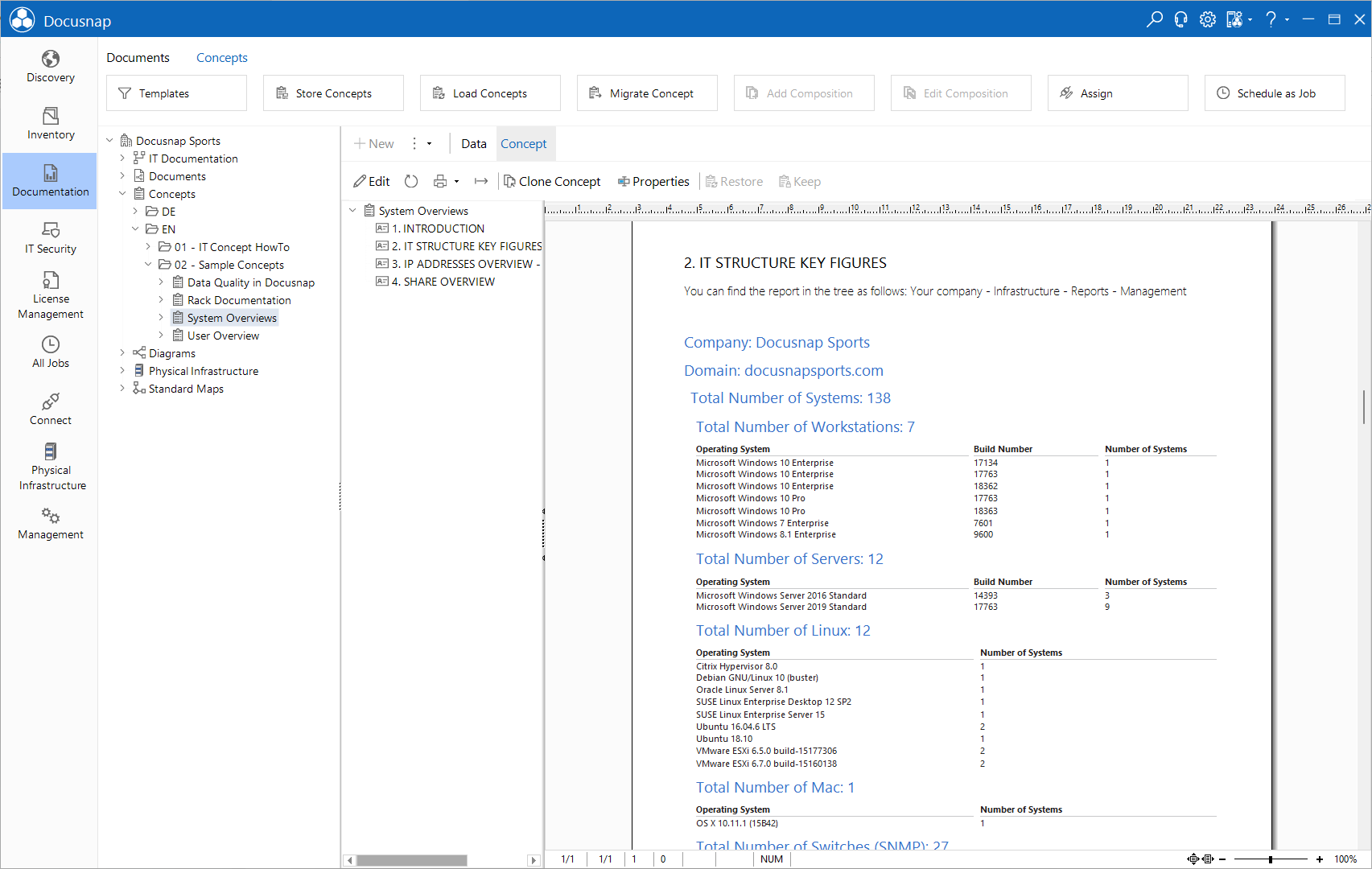This screenshot has width=1372, height=869.
Task: Switch to the Documents tab
Action: 138,58
